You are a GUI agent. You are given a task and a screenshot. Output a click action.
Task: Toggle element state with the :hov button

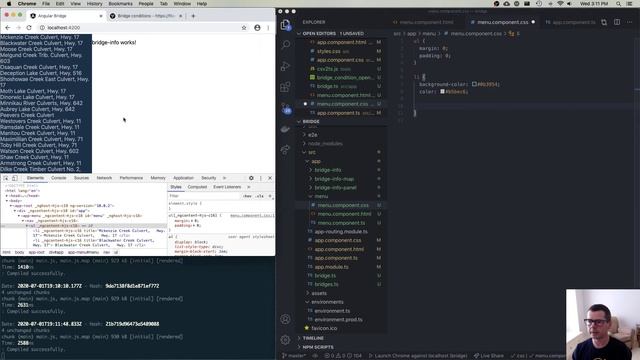coord(247,196)
